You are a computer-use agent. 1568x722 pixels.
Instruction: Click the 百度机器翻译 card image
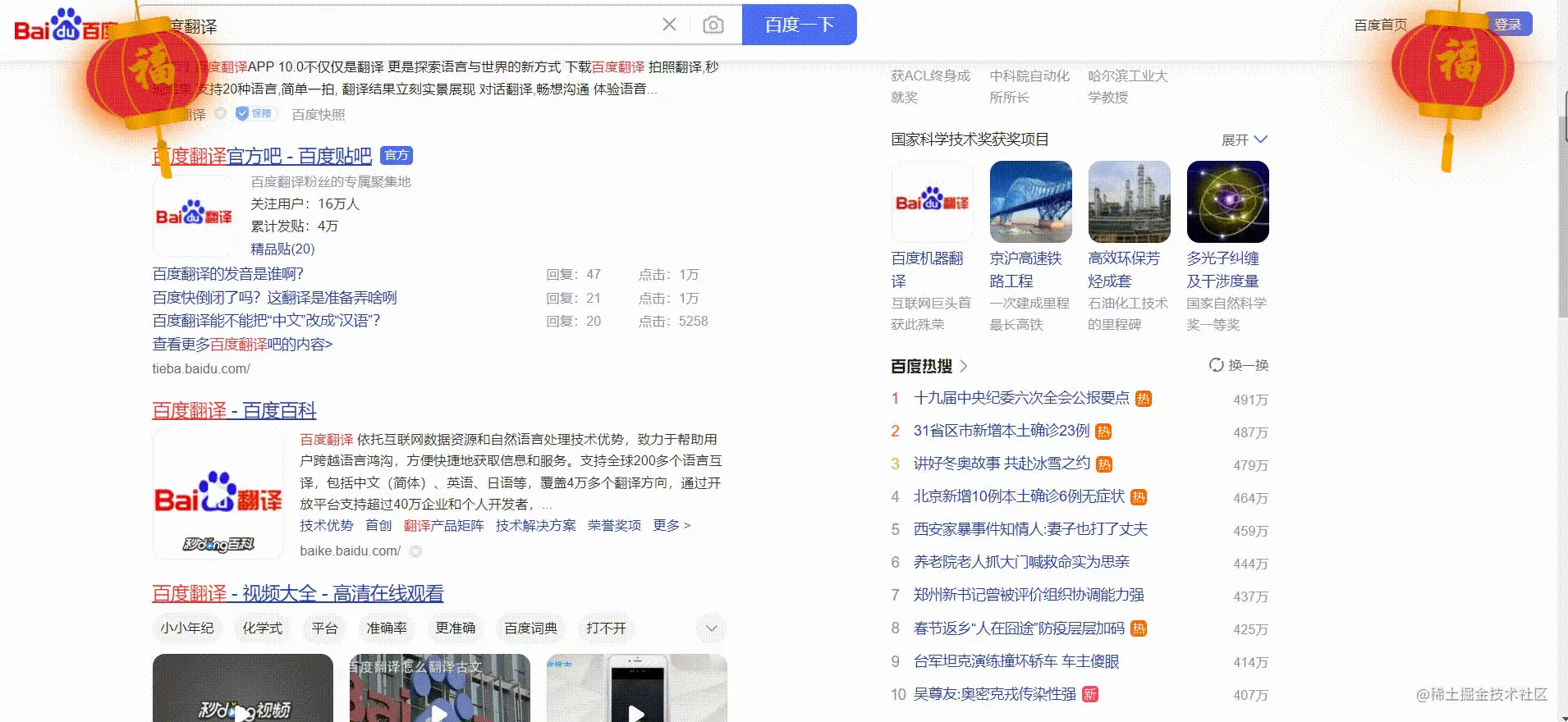pos(933,202)
